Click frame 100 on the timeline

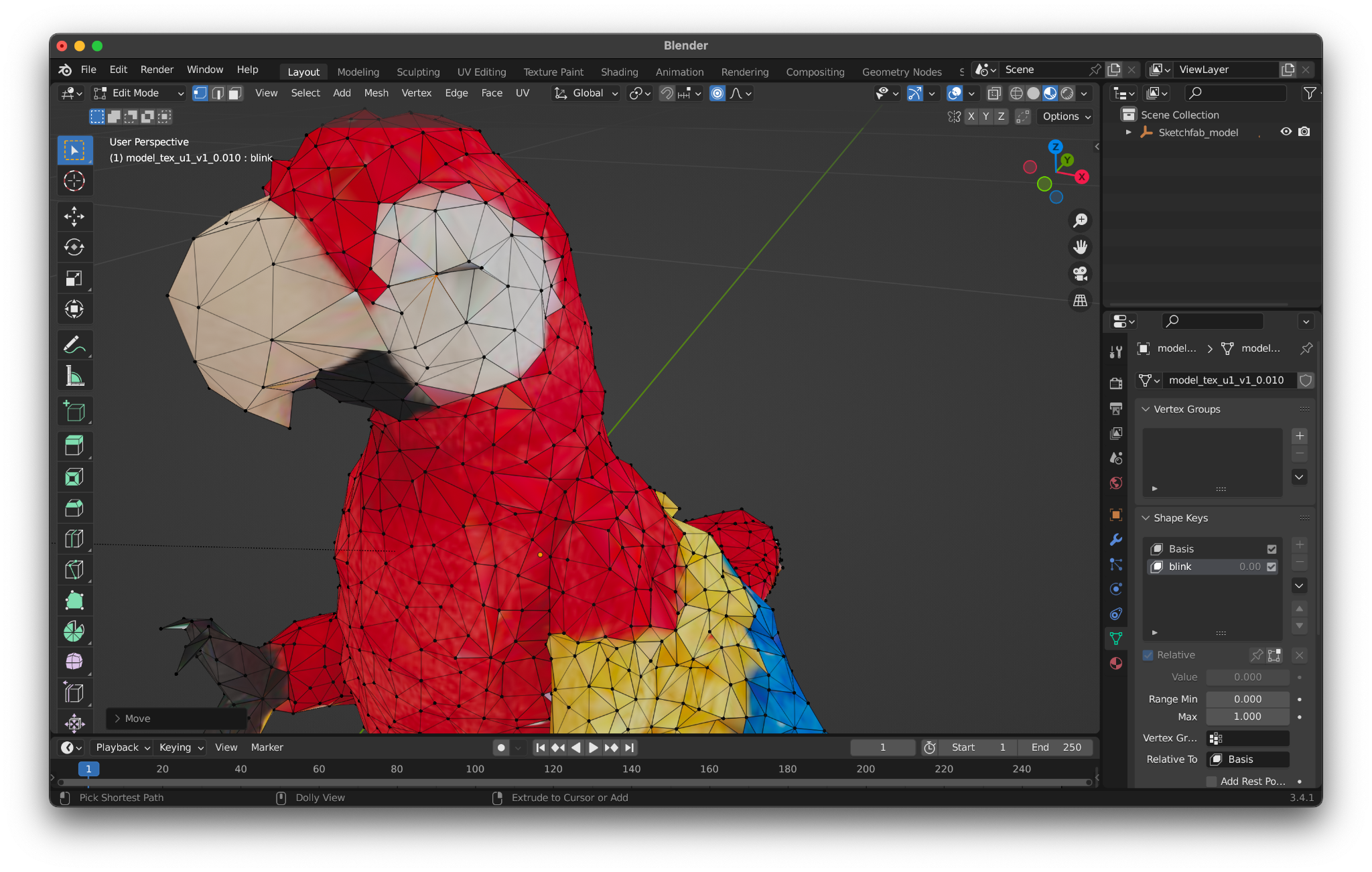point(475,769)
